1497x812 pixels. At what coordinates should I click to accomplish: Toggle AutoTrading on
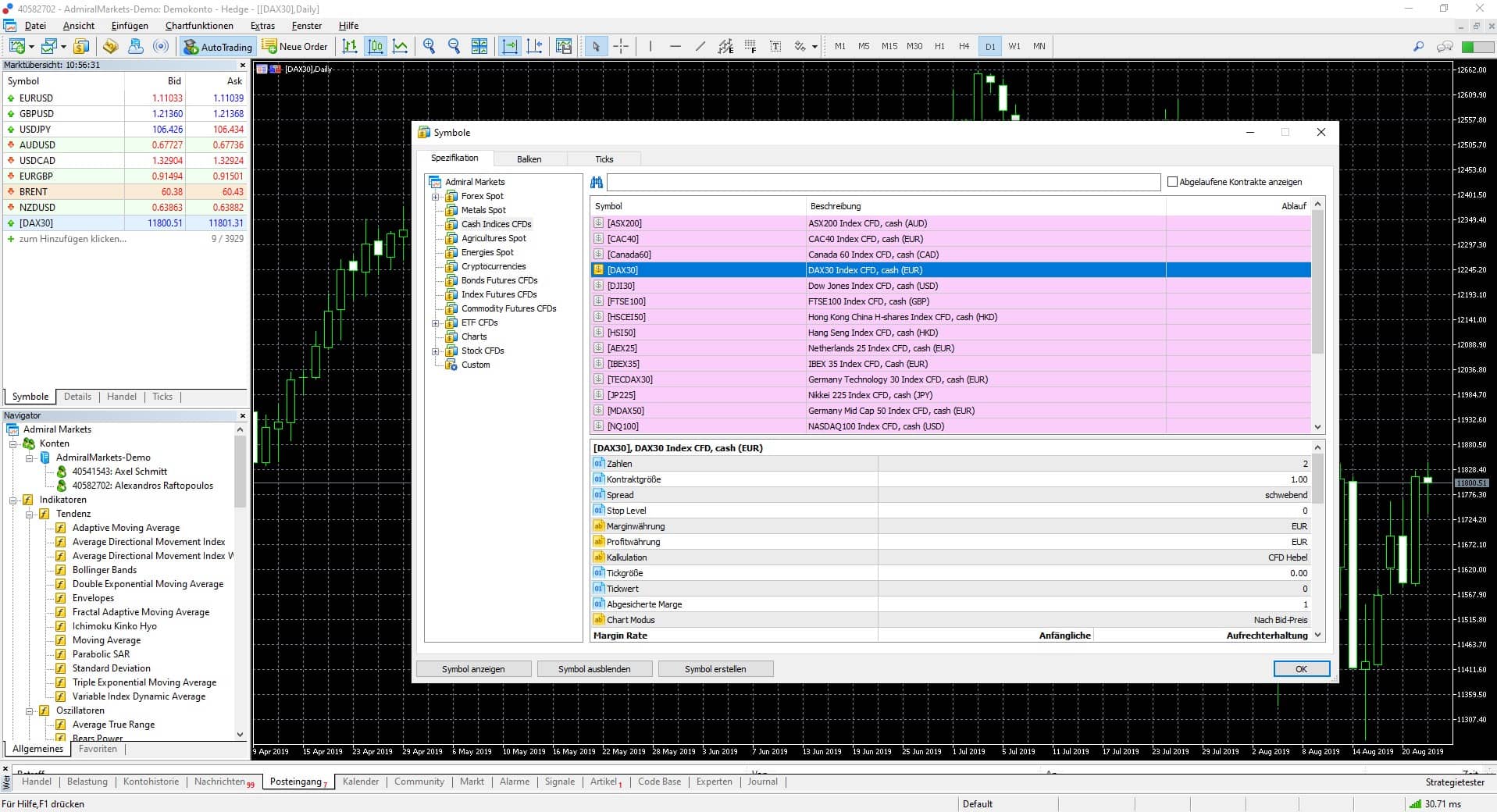click(x=216, y=46)
